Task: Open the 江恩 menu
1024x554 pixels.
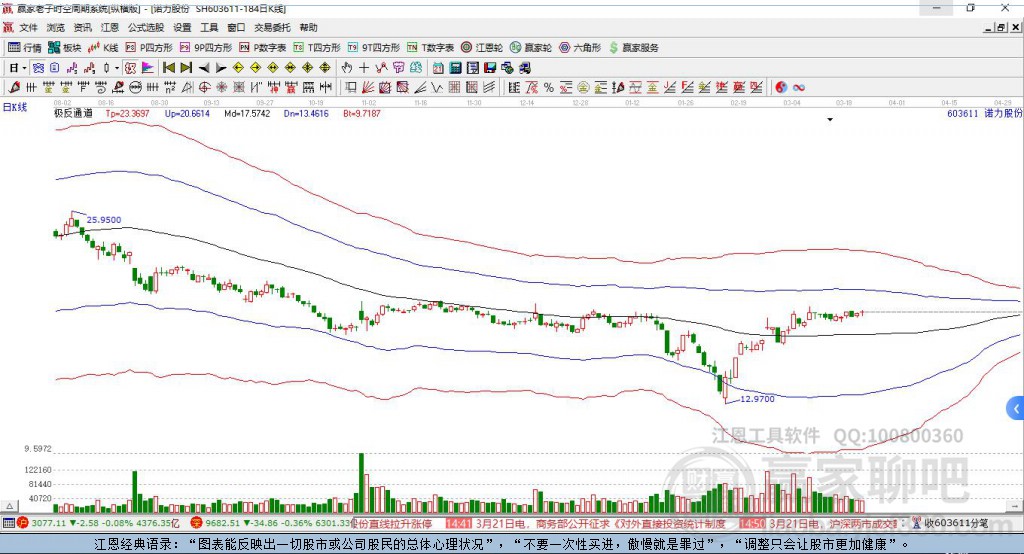Action: click(x=110, y=27)
